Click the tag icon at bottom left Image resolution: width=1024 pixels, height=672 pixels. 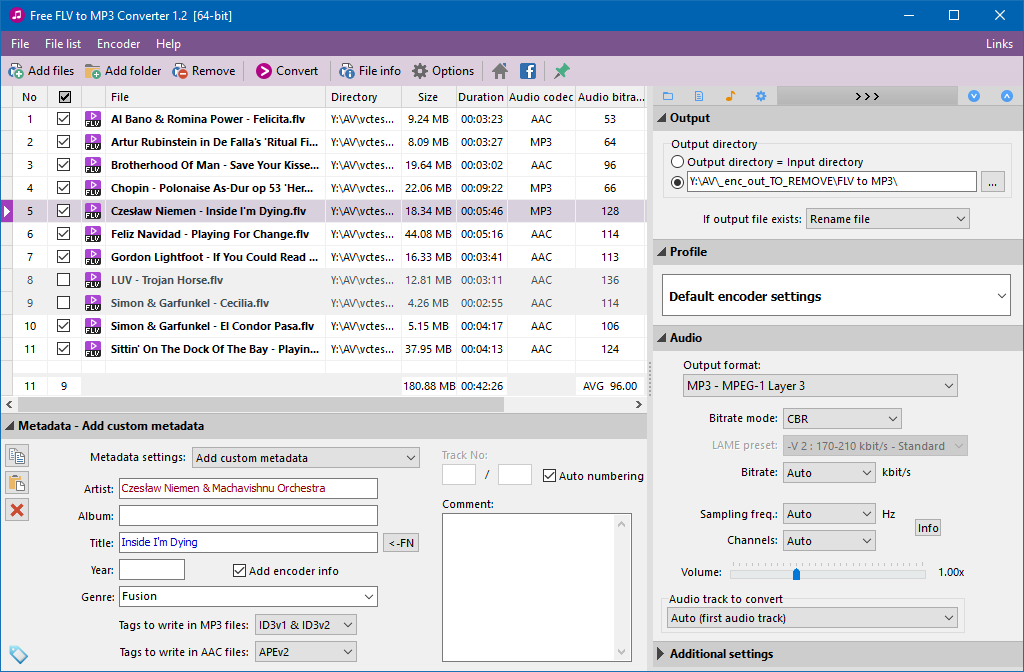click(18, 654)
